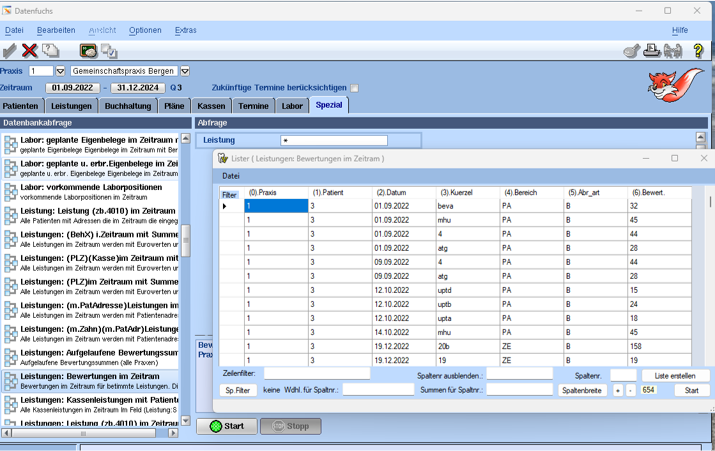Open the Optionen menu
The width and height of the screenshot is (715, 451).
click(145, 30)
